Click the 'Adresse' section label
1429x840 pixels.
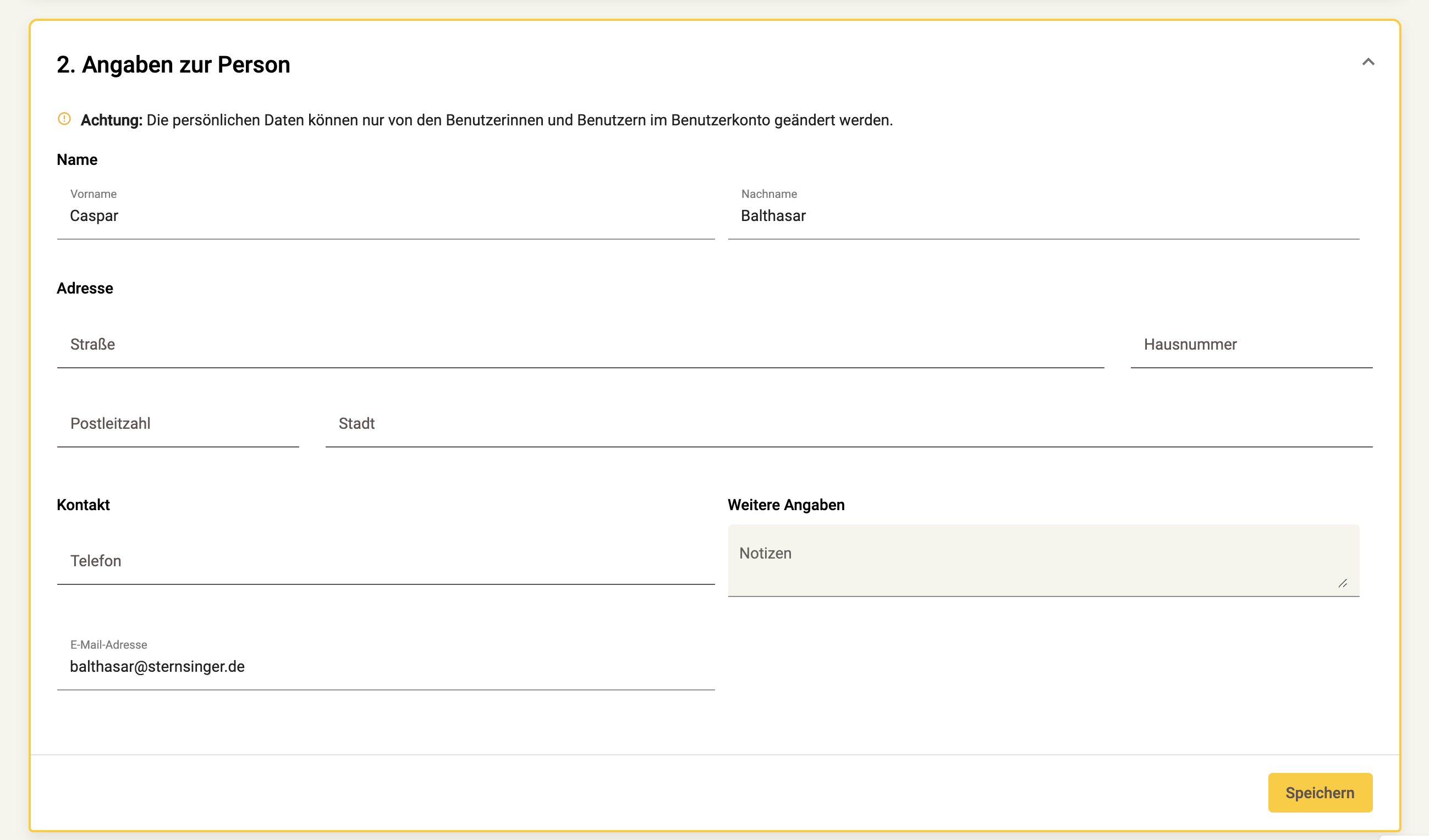click(x=85, y=289)
